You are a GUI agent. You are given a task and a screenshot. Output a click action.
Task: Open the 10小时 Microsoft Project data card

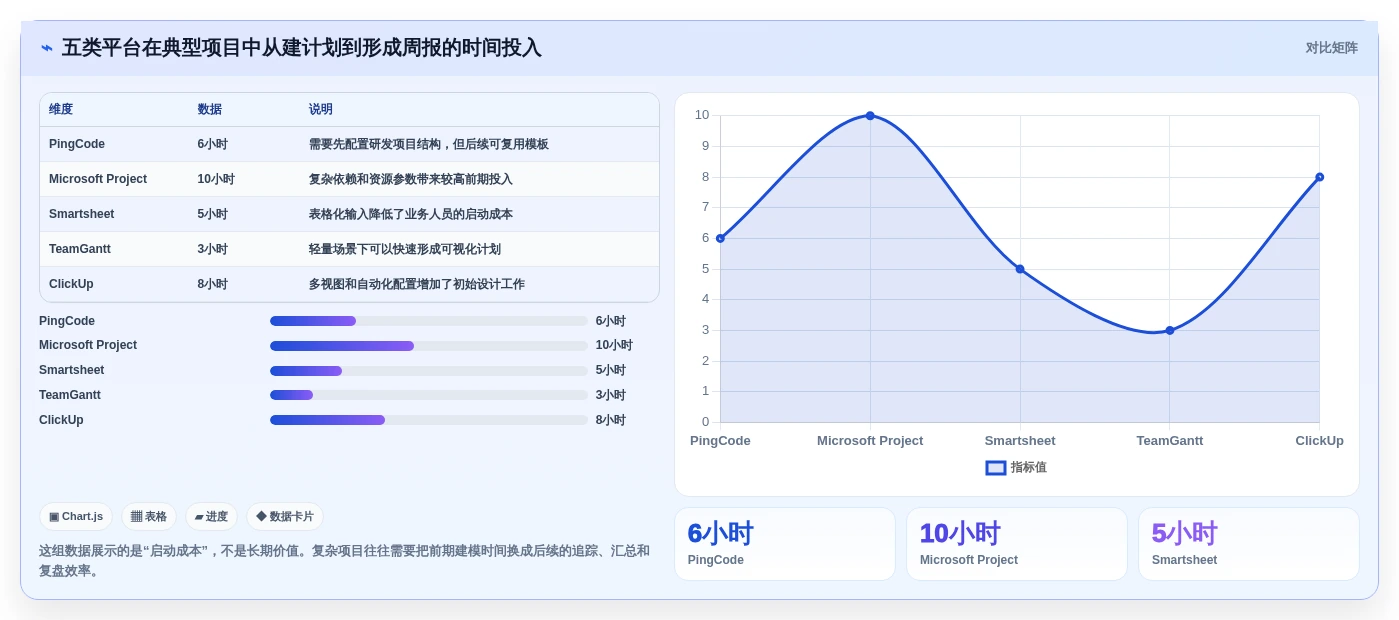click(1017, 544)
